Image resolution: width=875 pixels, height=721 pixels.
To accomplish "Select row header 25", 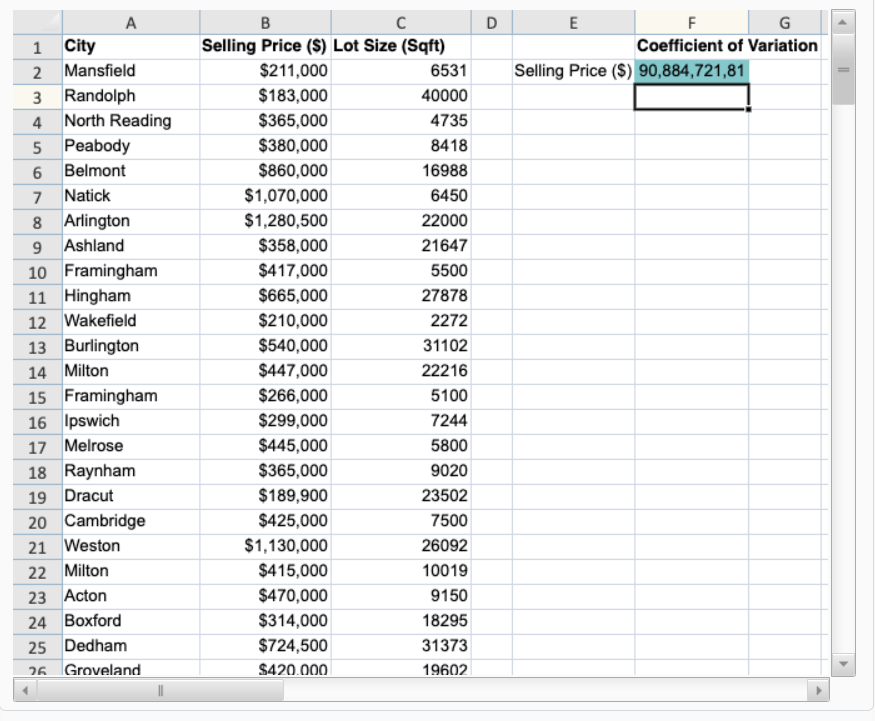I will [x=37, y=647].
